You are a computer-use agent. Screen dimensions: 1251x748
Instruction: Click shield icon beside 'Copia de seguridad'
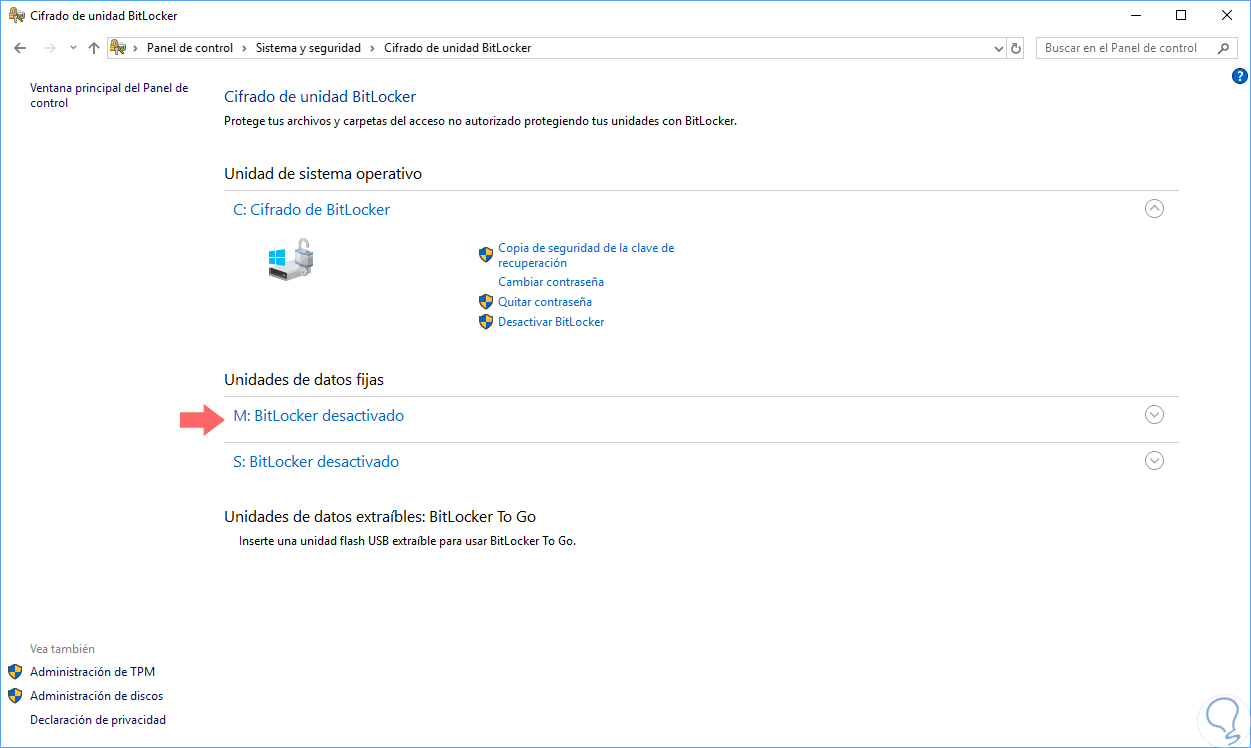tap(486, 255)
